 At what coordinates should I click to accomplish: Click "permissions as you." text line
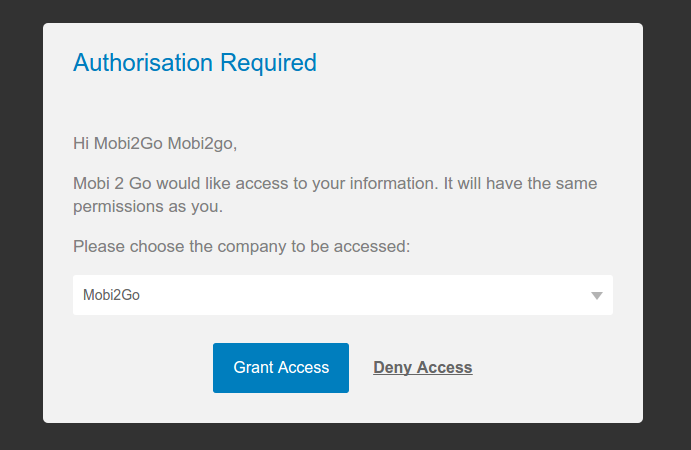point(147,208)
